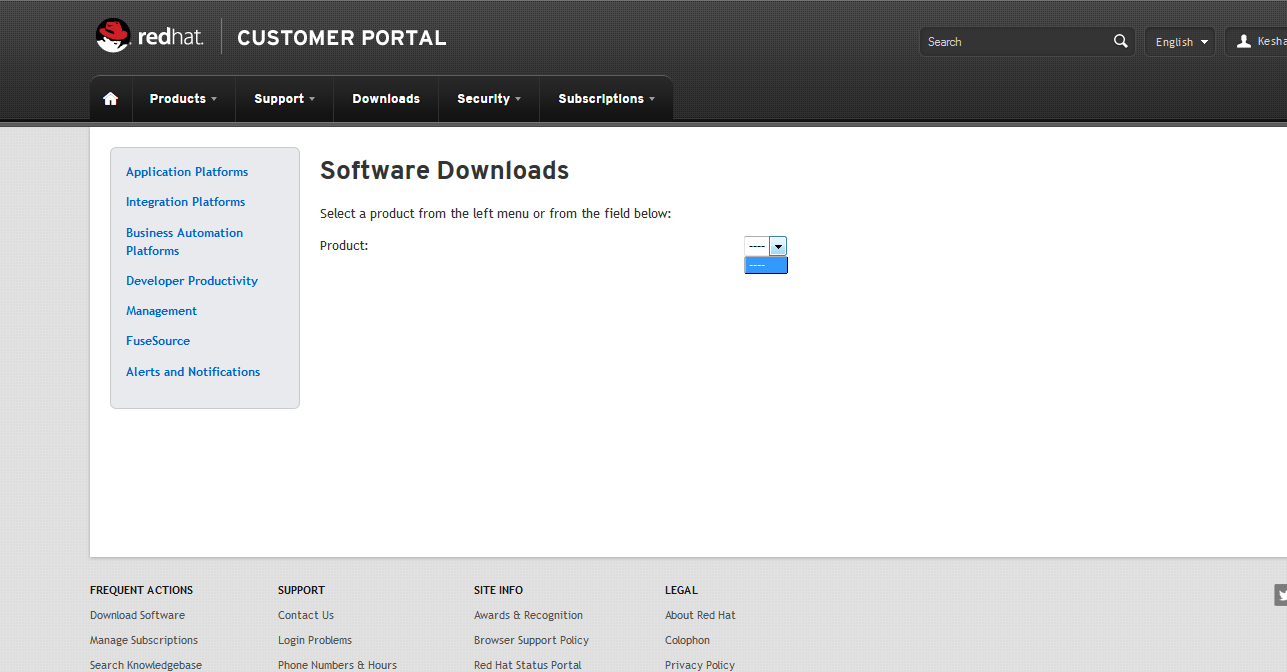Click the Colophon footer link
This screenshot has height=672, width=1287.
pos(687,640)
